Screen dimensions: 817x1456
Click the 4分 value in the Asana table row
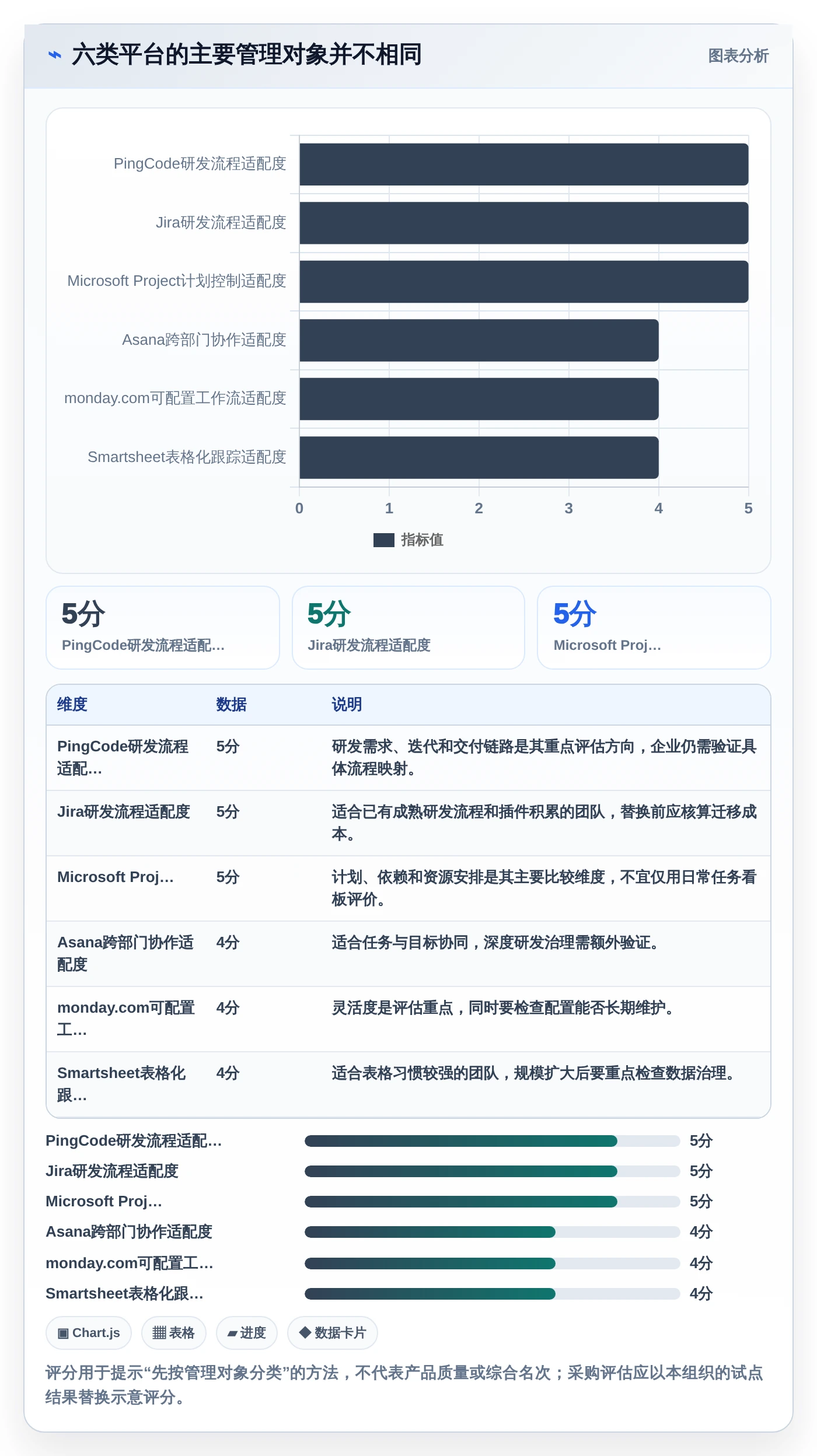click(228, 943)
